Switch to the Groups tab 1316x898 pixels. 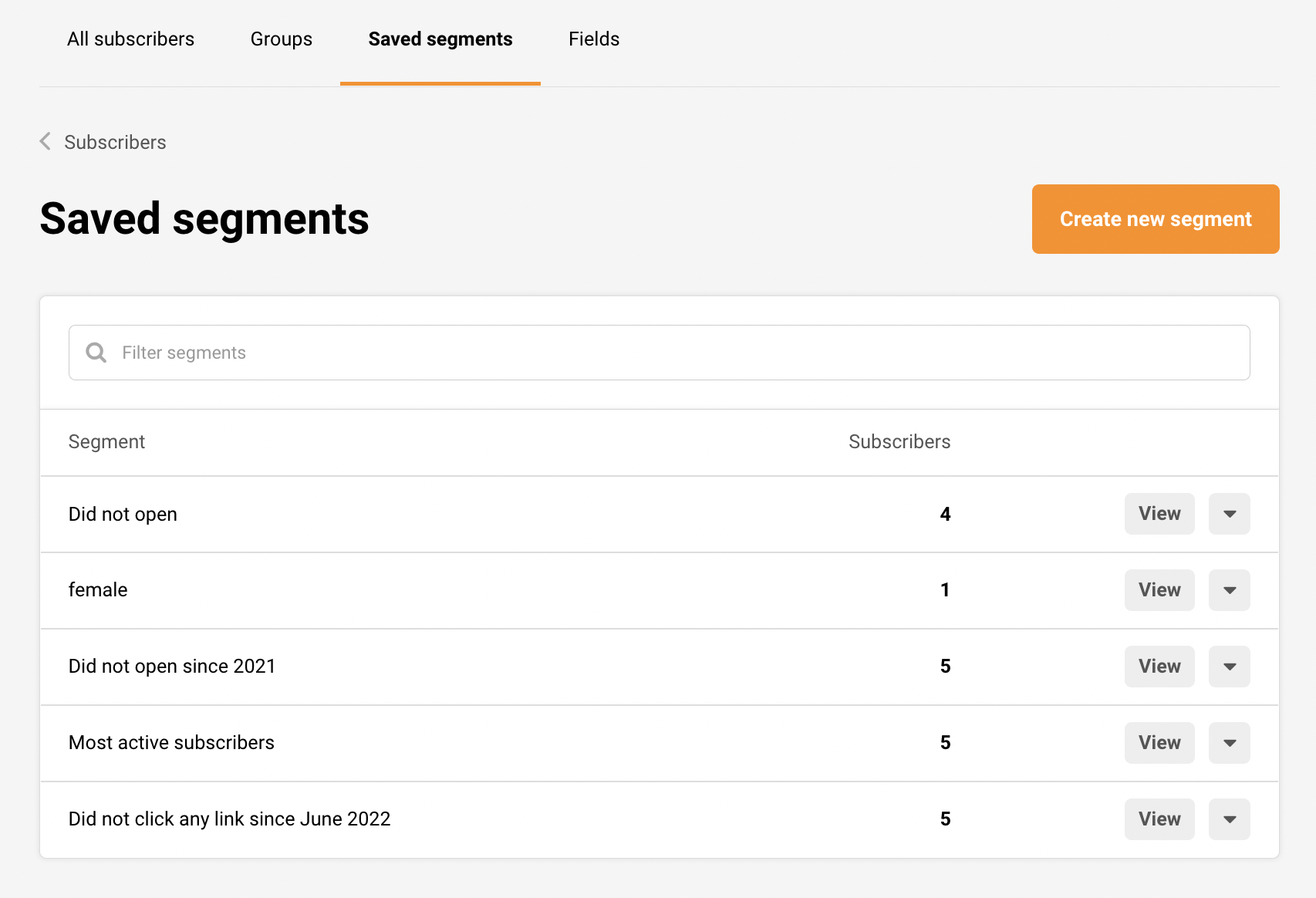(281, 39)
